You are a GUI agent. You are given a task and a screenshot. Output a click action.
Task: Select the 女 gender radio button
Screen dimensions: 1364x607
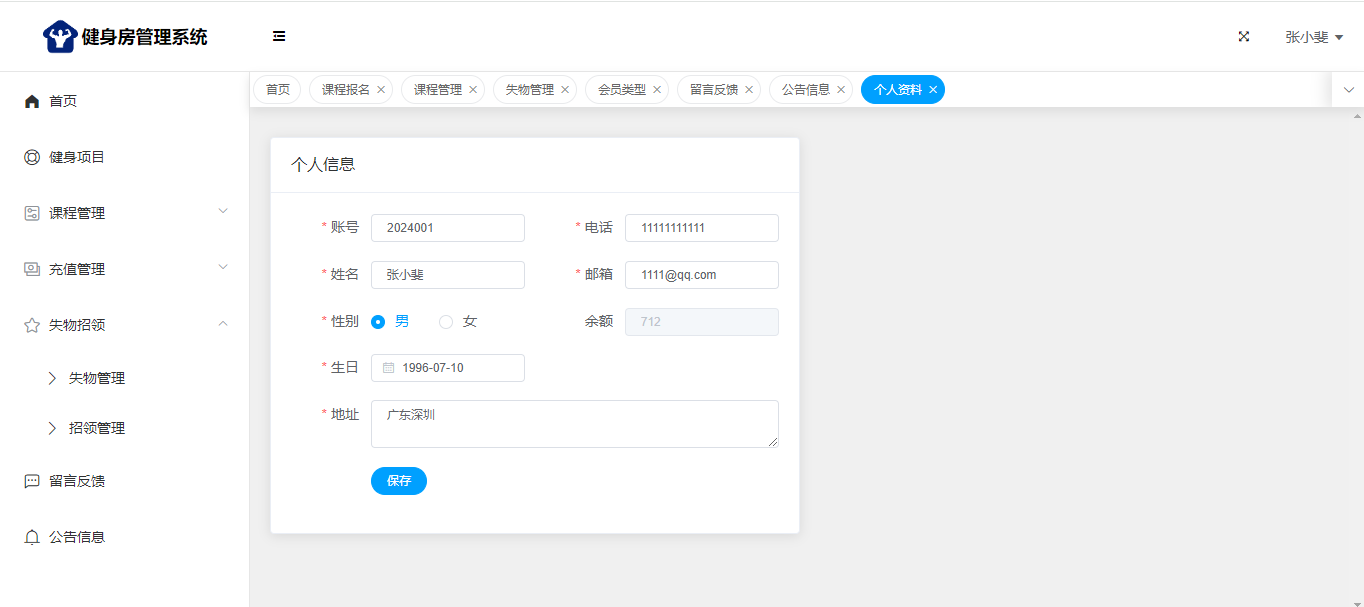tap(446, 322)
